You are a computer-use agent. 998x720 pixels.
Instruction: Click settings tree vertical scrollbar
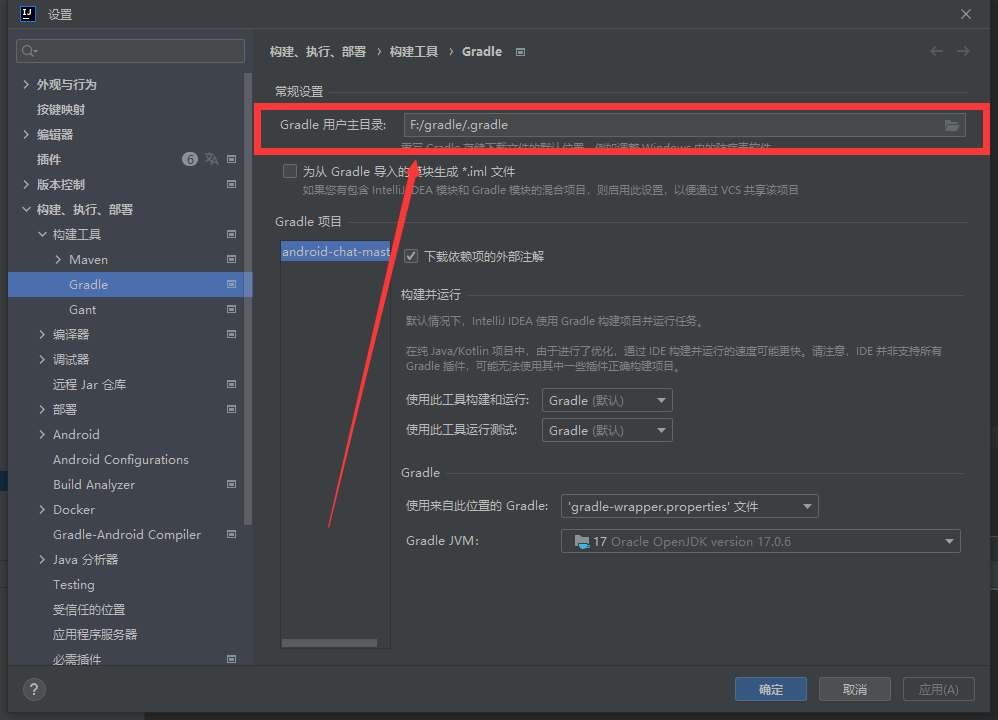tap(248, 299)
